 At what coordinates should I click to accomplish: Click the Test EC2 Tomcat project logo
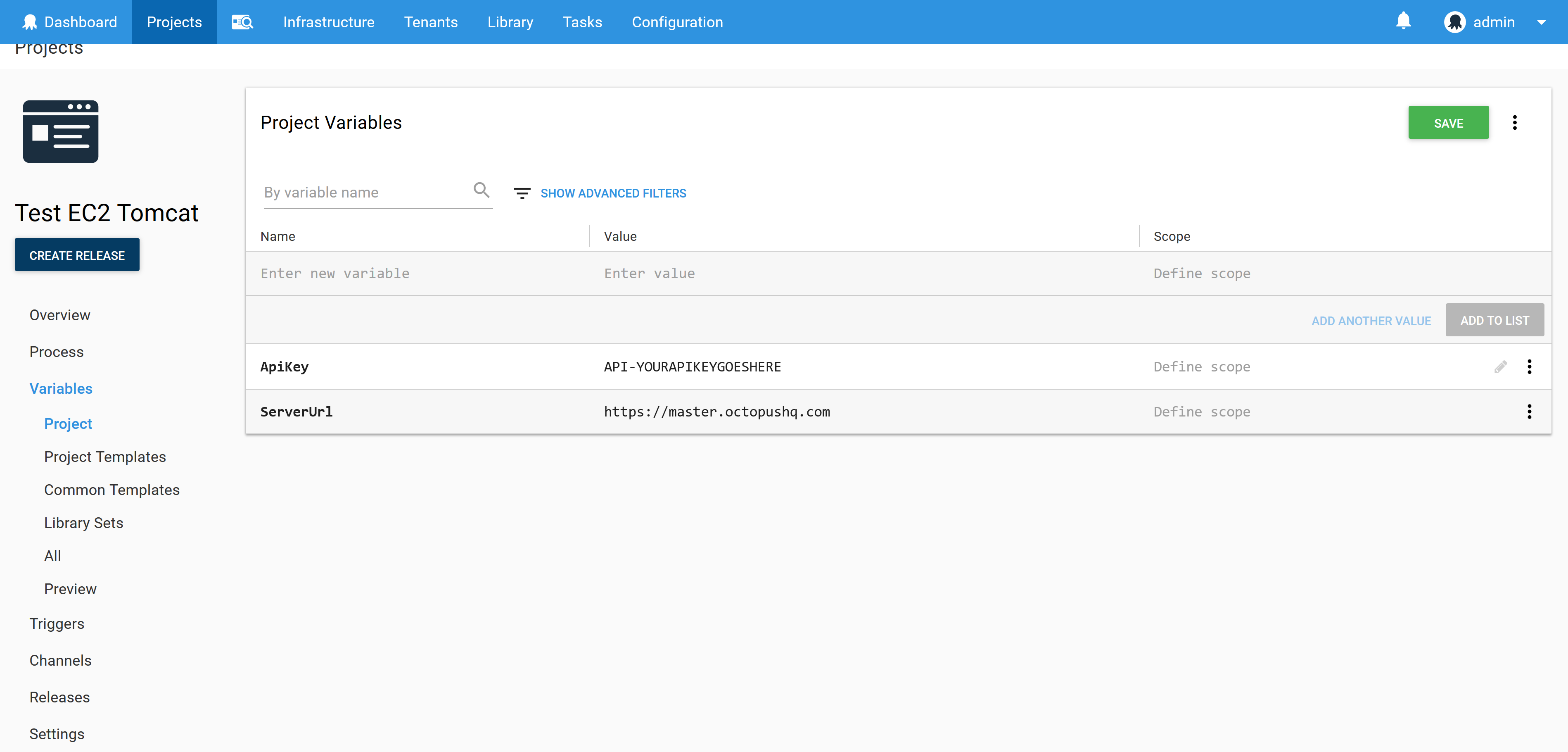(61, 131)
